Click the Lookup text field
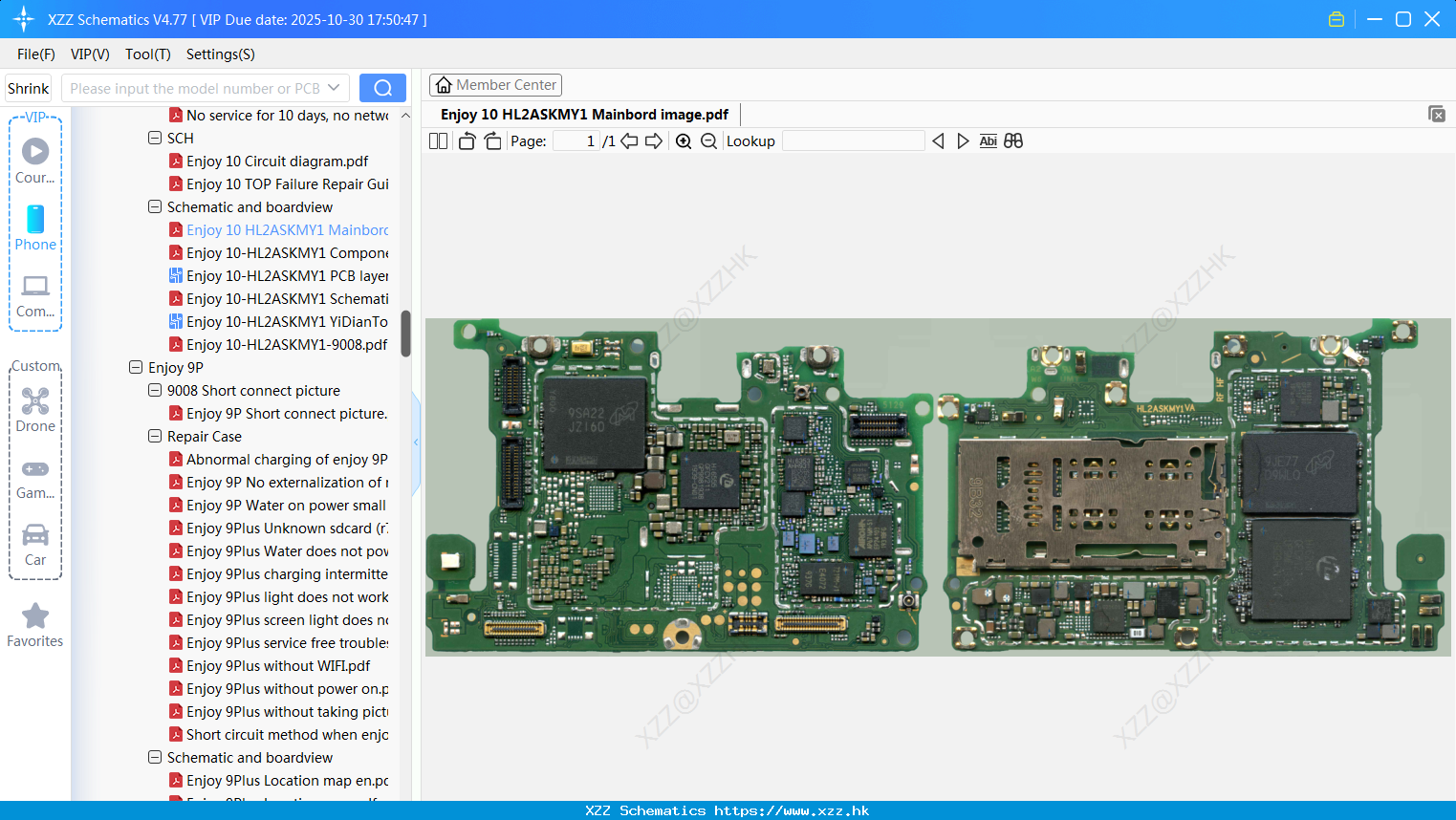The width and height of the screenshot is (1456, 820). coord(853,141)
